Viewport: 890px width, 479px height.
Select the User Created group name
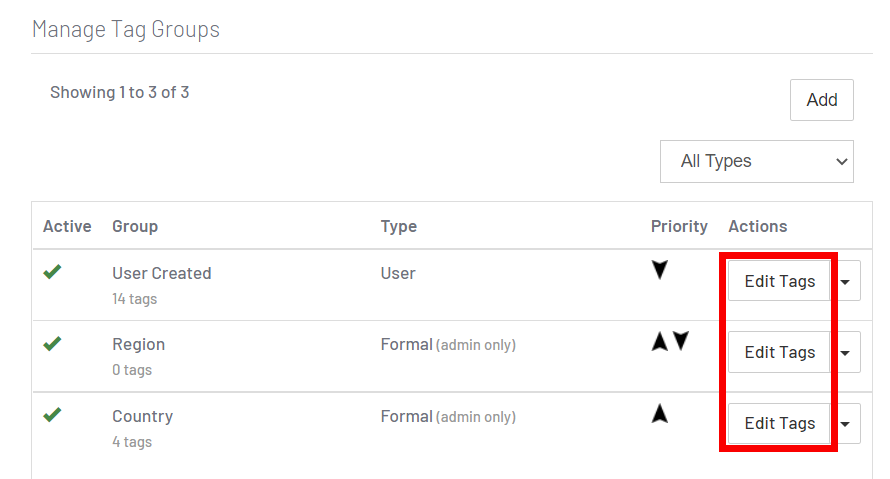pyautogui.click(x=162, y=273)
